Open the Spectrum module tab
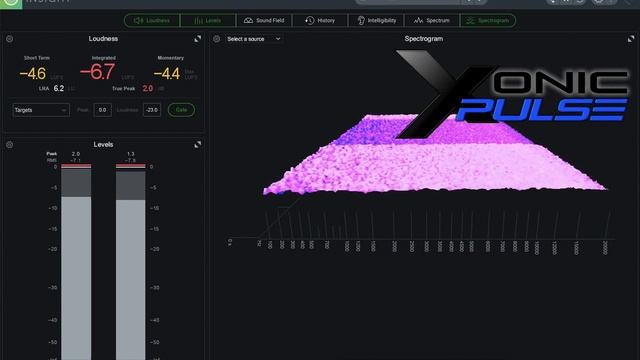The width and height of the screenshot is (640, 360). tap(432, 20)
